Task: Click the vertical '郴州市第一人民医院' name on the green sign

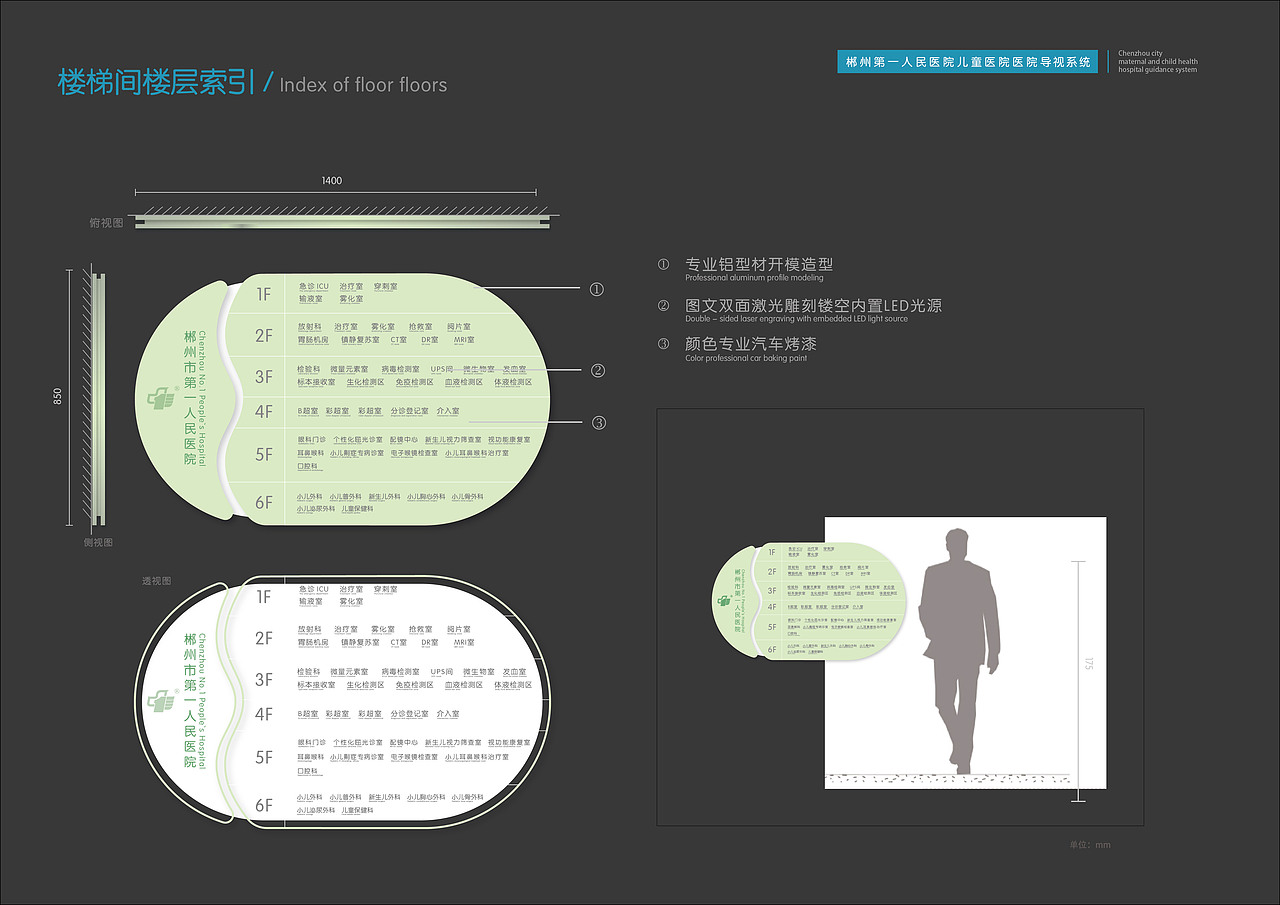Action: coord(190,399)
